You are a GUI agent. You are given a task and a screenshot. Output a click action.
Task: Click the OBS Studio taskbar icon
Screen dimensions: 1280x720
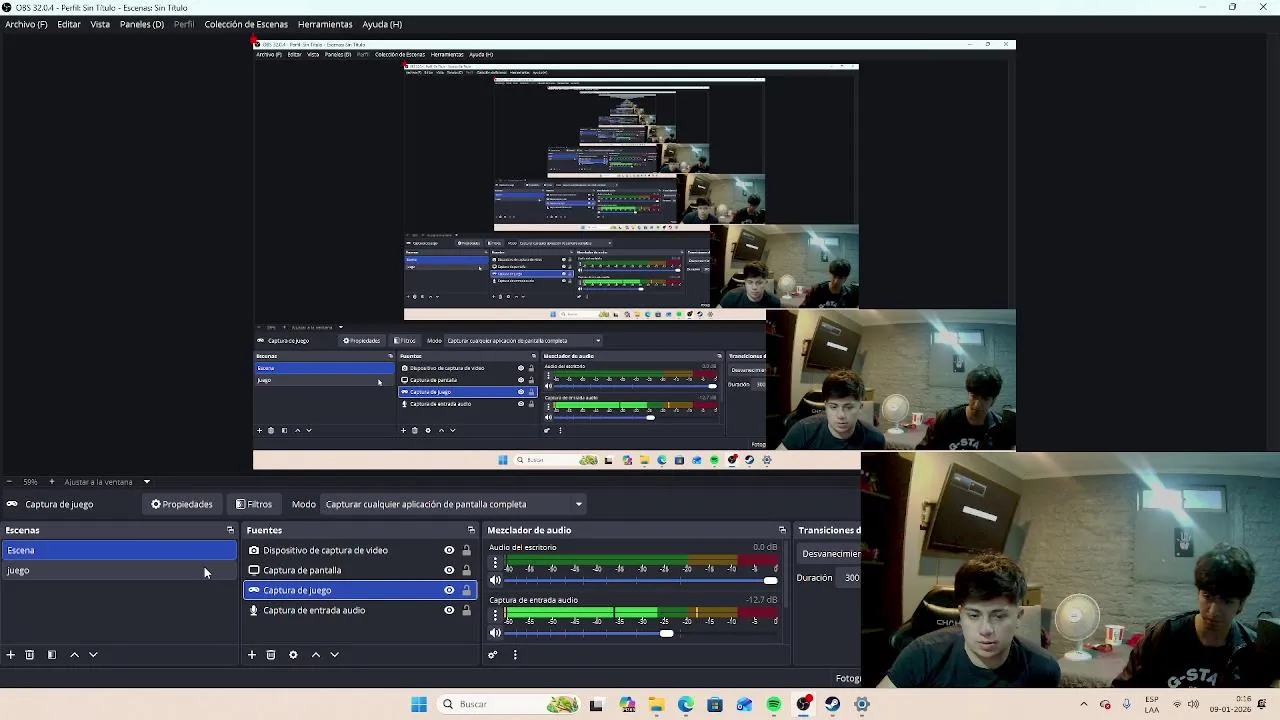point(803,705)
